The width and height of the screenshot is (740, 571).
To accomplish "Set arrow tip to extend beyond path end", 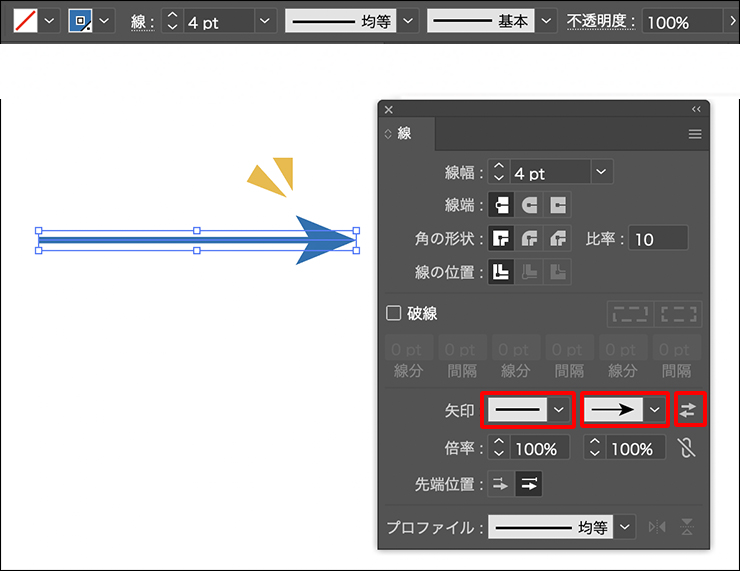I will tap(500, 485).
